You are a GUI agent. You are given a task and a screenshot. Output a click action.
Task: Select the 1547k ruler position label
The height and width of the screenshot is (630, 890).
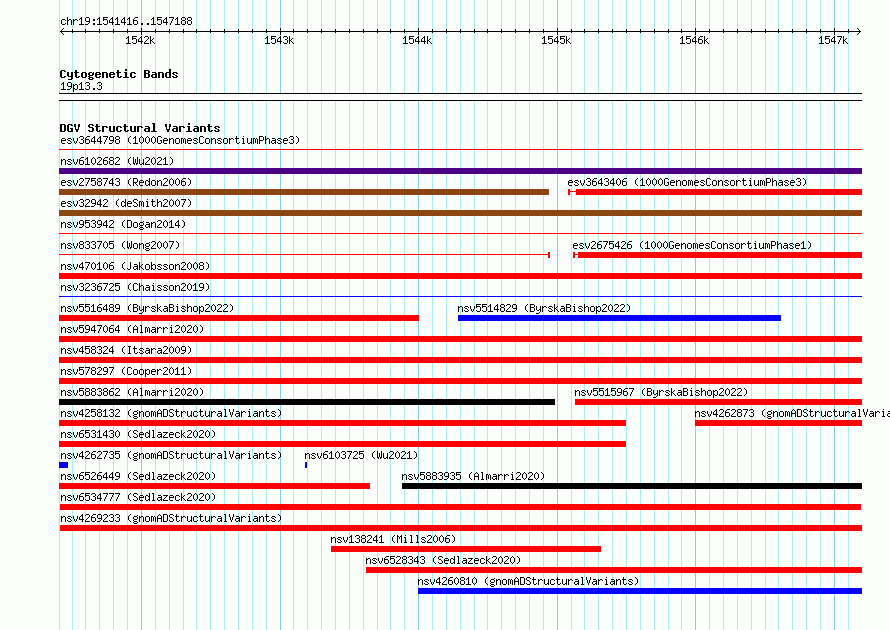(x=833, y=40)
